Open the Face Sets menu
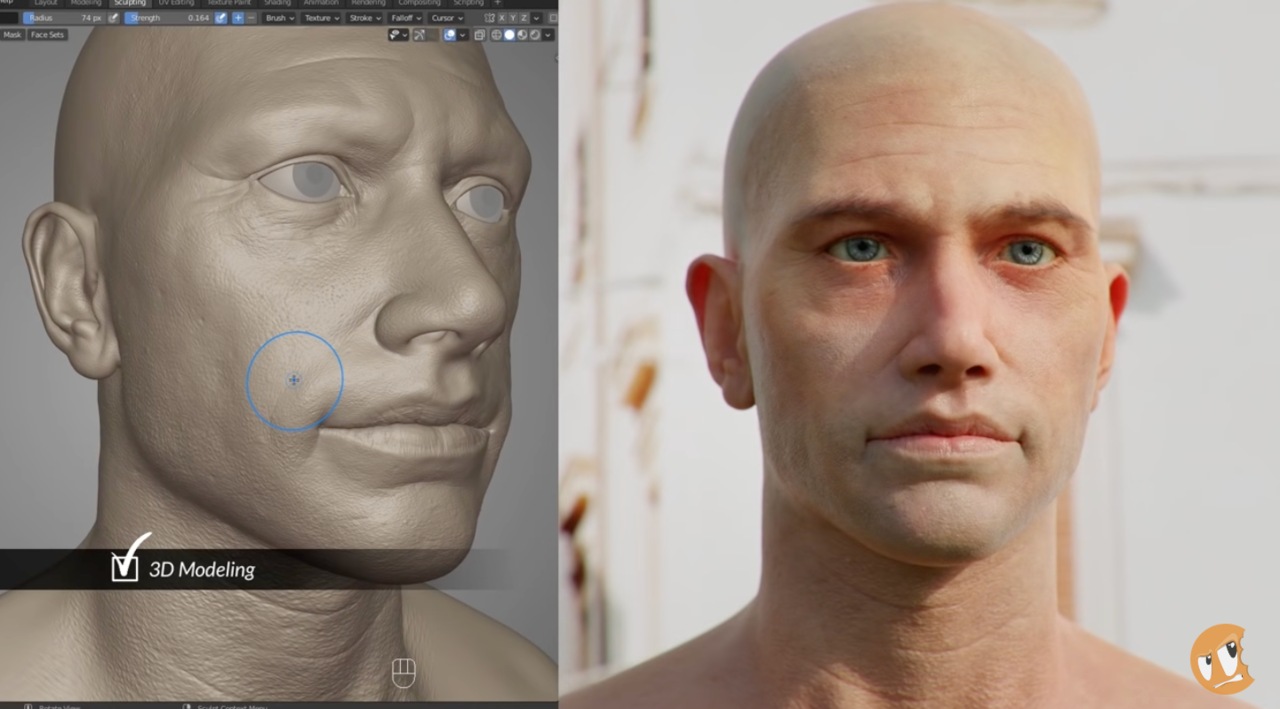 point(47,35)
